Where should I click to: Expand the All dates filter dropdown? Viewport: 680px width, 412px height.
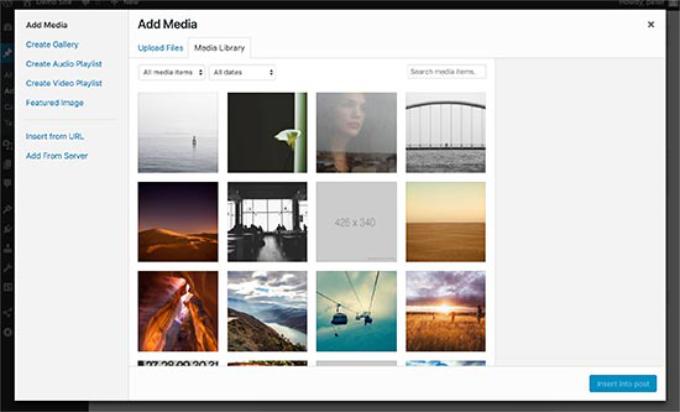[x=242, y=72]
